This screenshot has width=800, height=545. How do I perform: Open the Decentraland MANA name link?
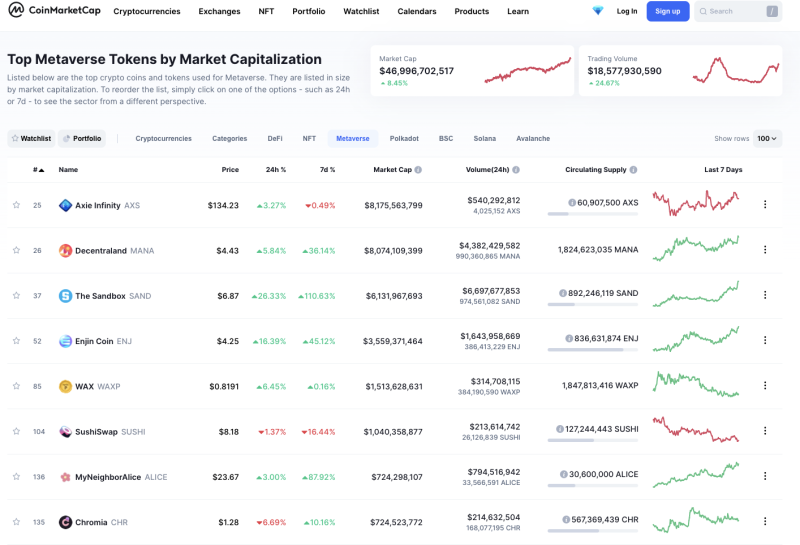114,251
